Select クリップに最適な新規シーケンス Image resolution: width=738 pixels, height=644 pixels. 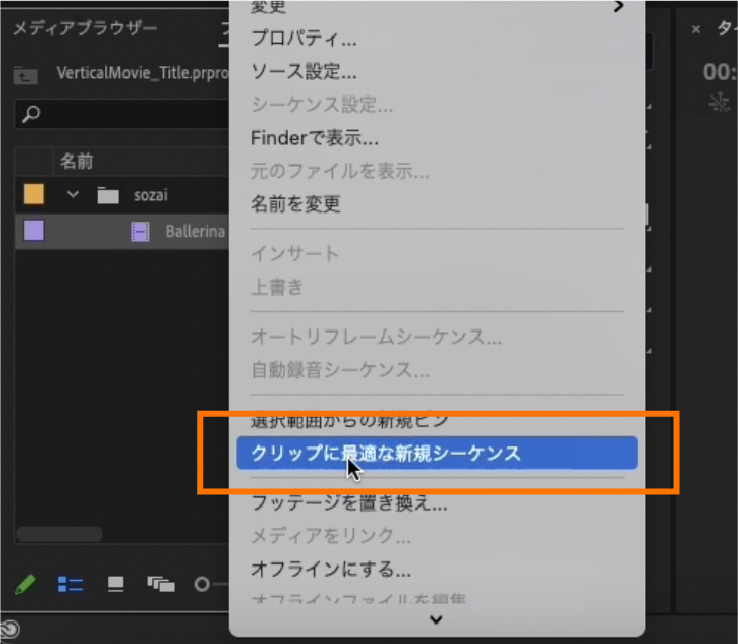point(437,453)
